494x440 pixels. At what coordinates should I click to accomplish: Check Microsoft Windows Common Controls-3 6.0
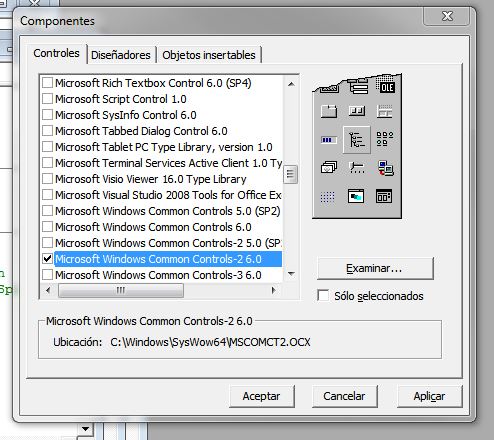pyautogui.click(x=47, y=274)
